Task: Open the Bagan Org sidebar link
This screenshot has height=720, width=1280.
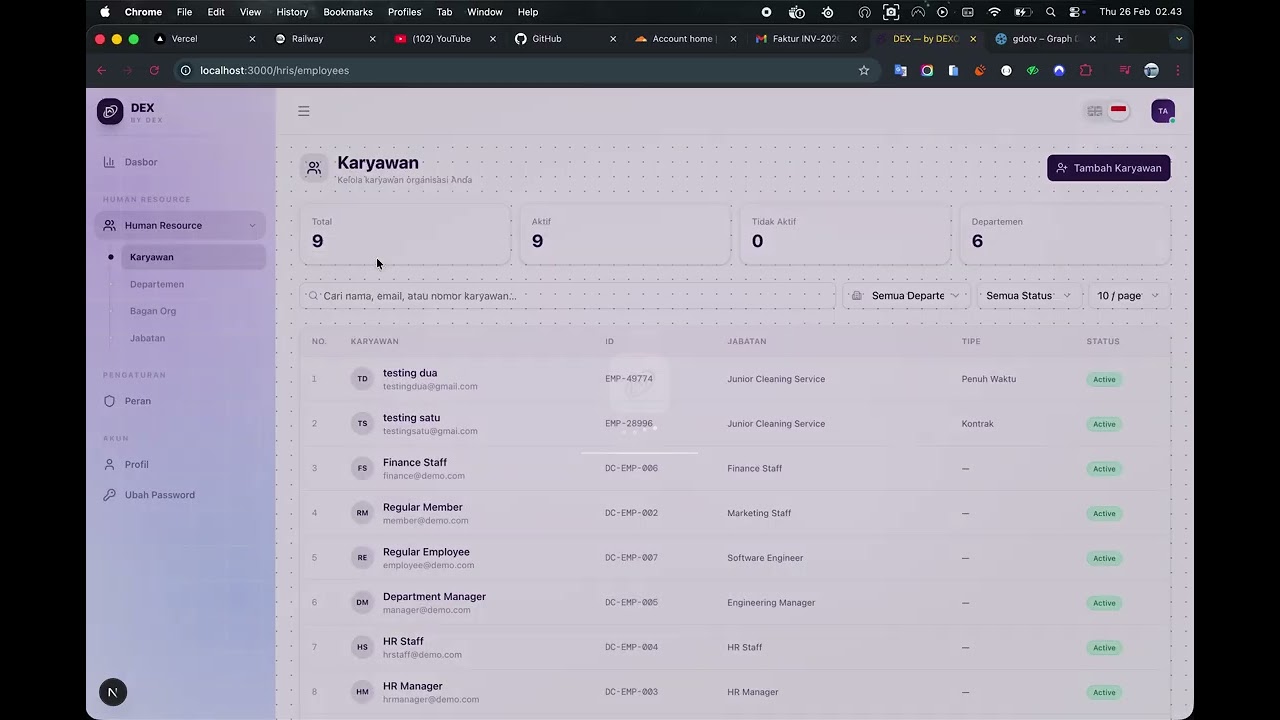Action: click(x=153, y=311)
